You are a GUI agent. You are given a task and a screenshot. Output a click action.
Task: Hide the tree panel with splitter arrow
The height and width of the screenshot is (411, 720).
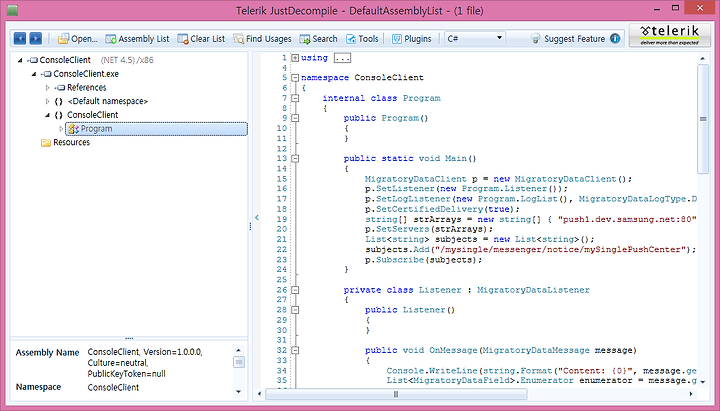click(x=257, y=218)
